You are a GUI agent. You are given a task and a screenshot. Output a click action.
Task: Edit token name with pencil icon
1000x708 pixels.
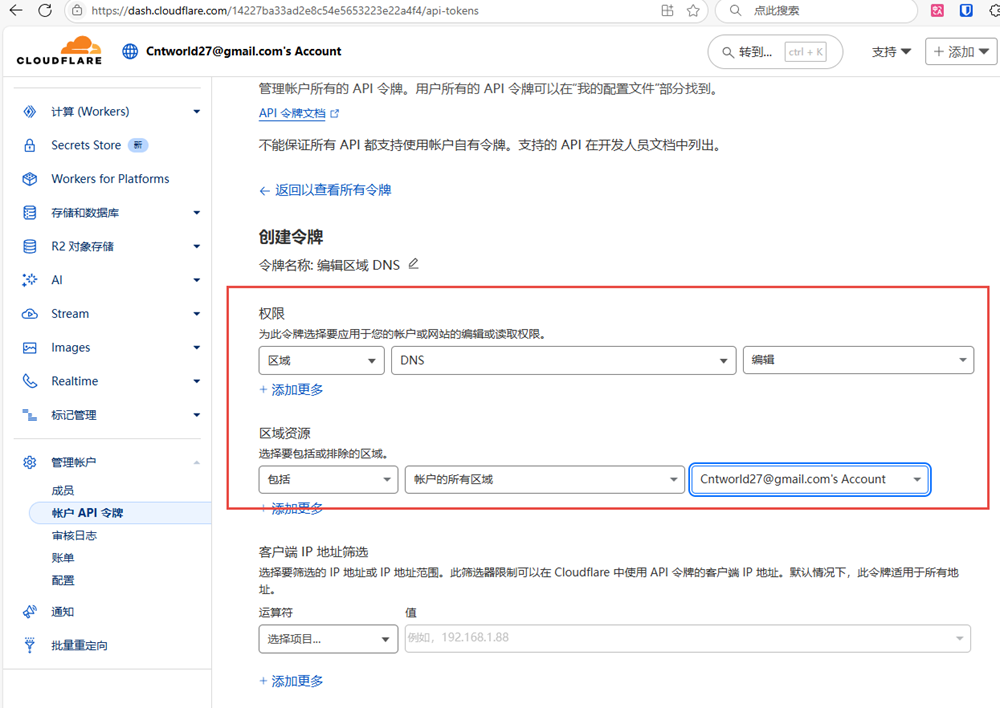point(413,263)
